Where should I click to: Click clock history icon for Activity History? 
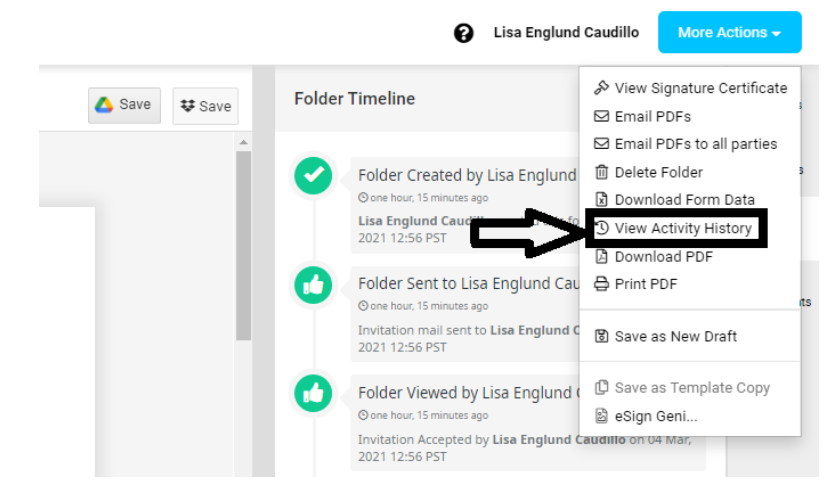601,228
